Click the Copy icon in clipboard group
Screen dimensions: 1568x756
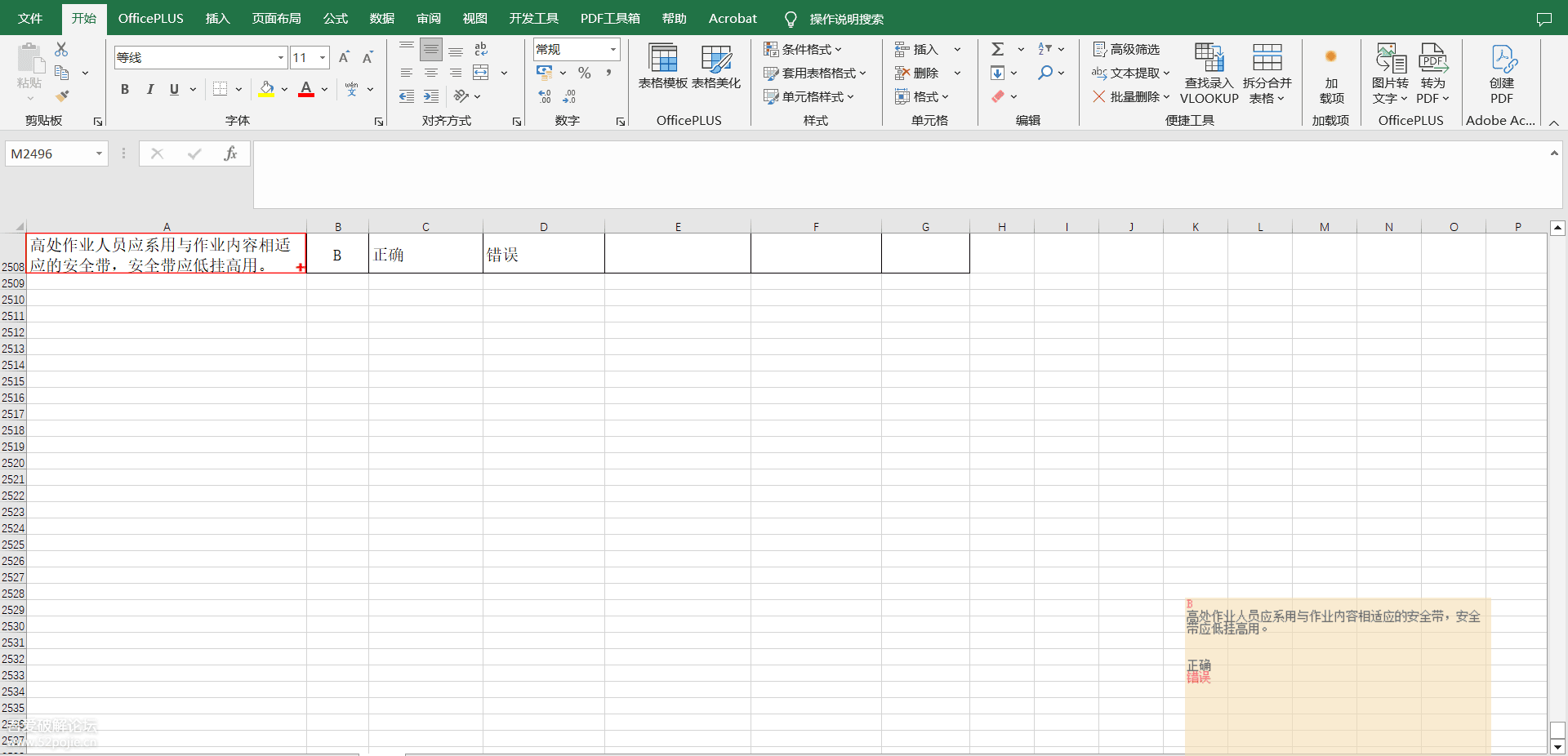pyautogui.click(x=61, y=73)
